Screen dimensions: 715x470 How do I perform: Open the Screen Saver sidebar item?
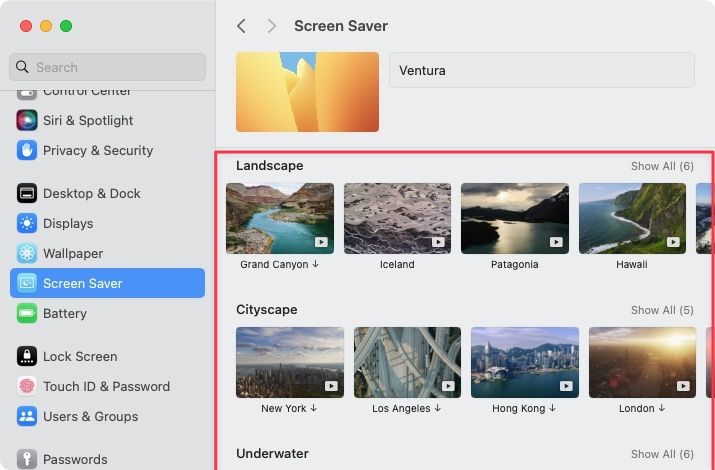(x=107, y=283)
